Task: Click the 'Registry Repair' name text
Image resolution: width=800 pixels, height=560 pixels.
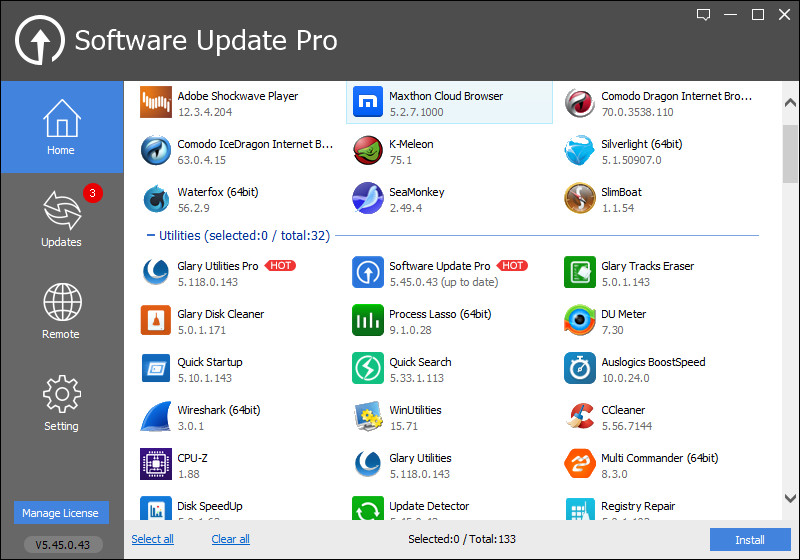Action: pyautogui.click(x=638, y=506)
